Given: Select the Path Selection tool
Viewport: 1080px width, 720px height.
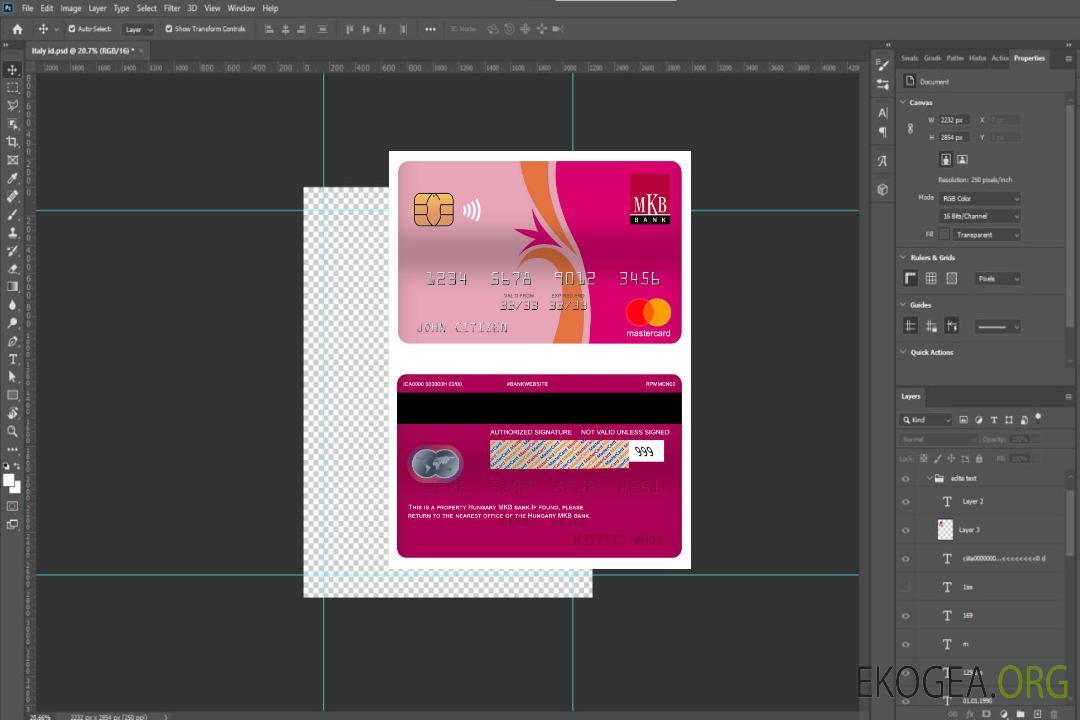Looking at the screenshot, I should [x=12, y=377].
